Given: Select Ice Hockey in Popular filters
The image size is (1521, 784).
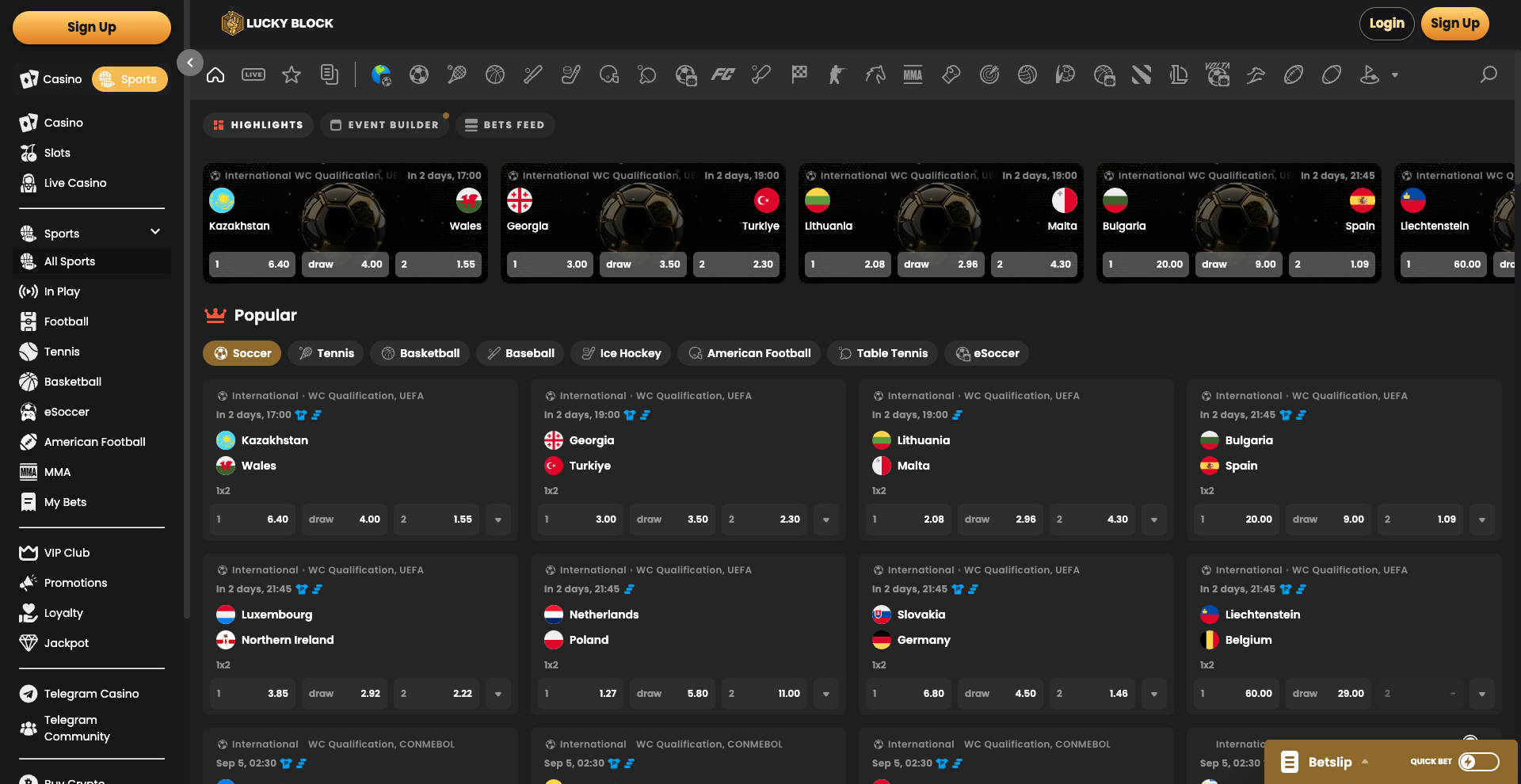Looking at the screenshot, I should [621, 353].
